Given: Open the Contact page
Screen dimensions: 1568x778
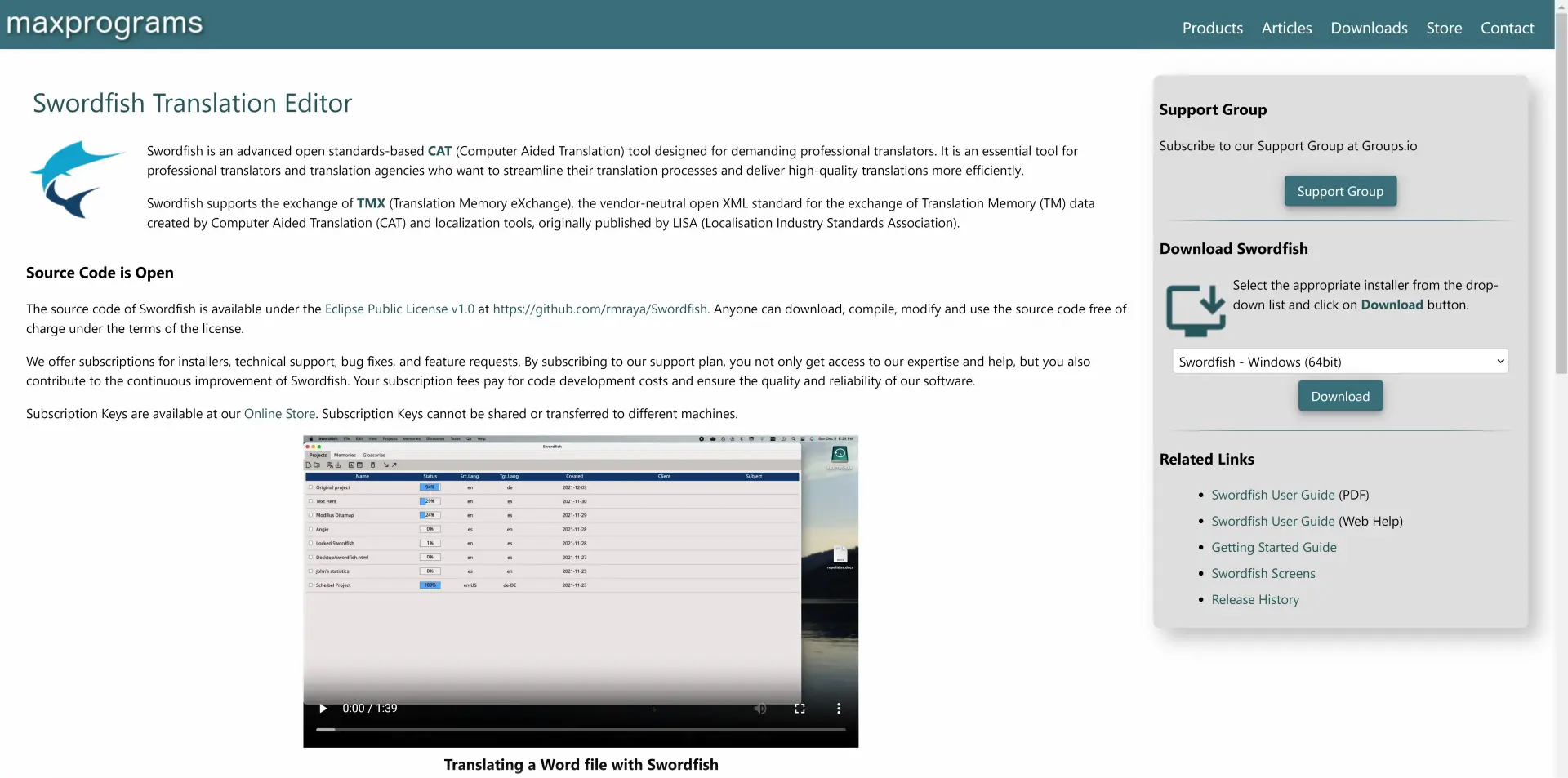Looking at the screenshot, I should coord(1507,28).
